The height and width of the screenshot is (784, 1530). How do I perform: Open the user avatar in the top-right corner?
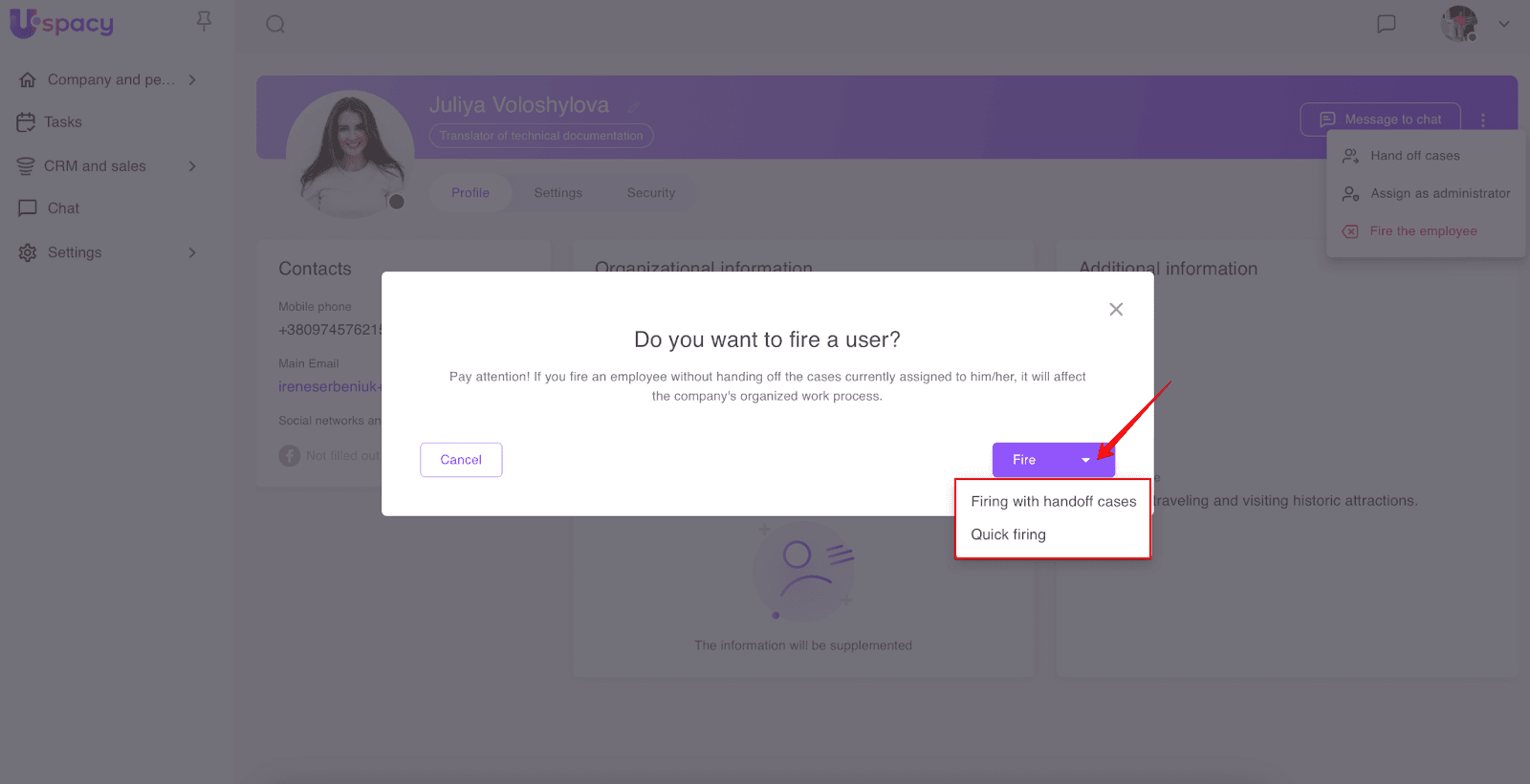1459,24
